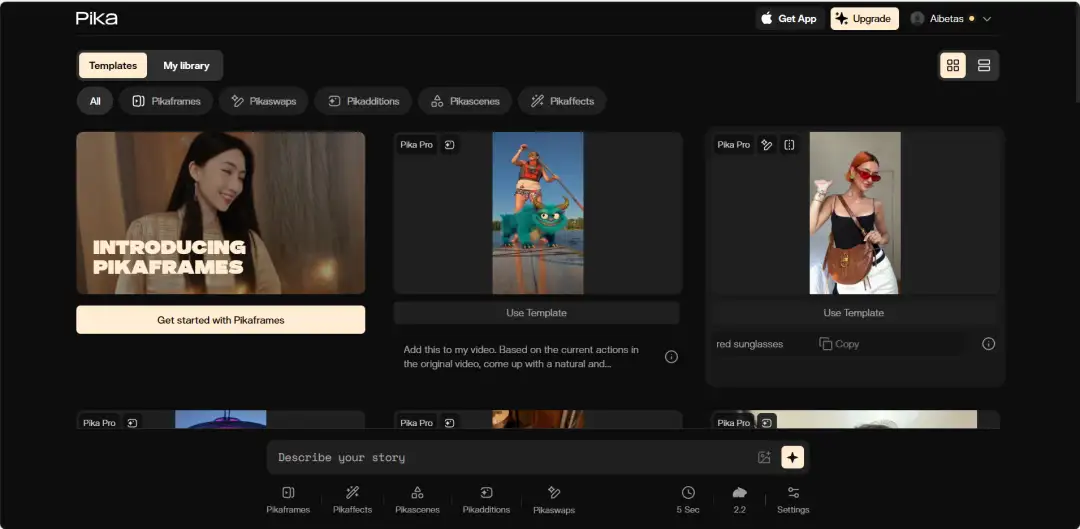Open the 5 Sec duration selector
This screenshot has height=529, width=1080.
[688, 500]
